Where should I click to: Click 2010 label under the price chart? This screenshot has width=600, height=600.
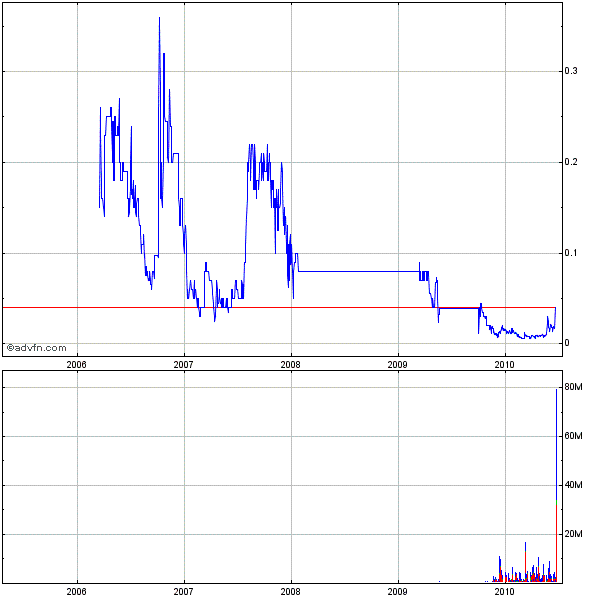pyautogui.click(x=505, y=365)
